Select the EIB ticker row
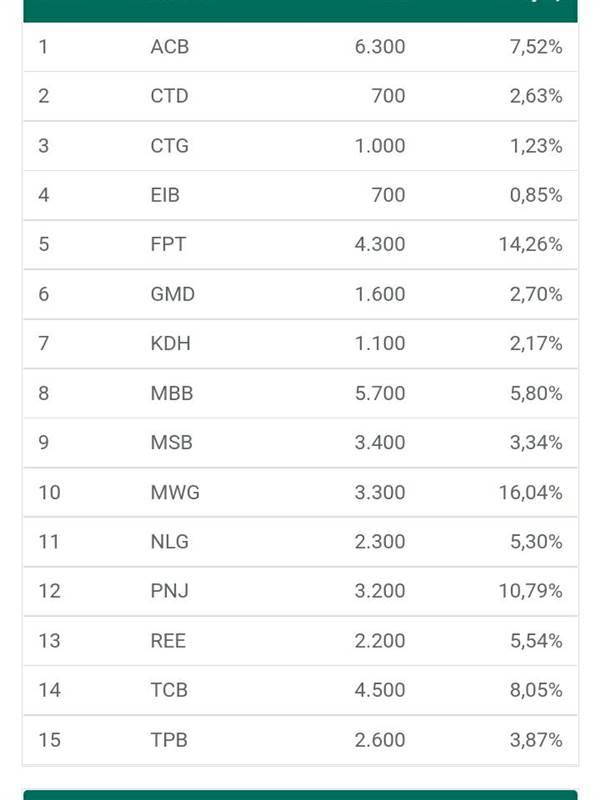This screenshot has width=600, height=800. (301, 195)
